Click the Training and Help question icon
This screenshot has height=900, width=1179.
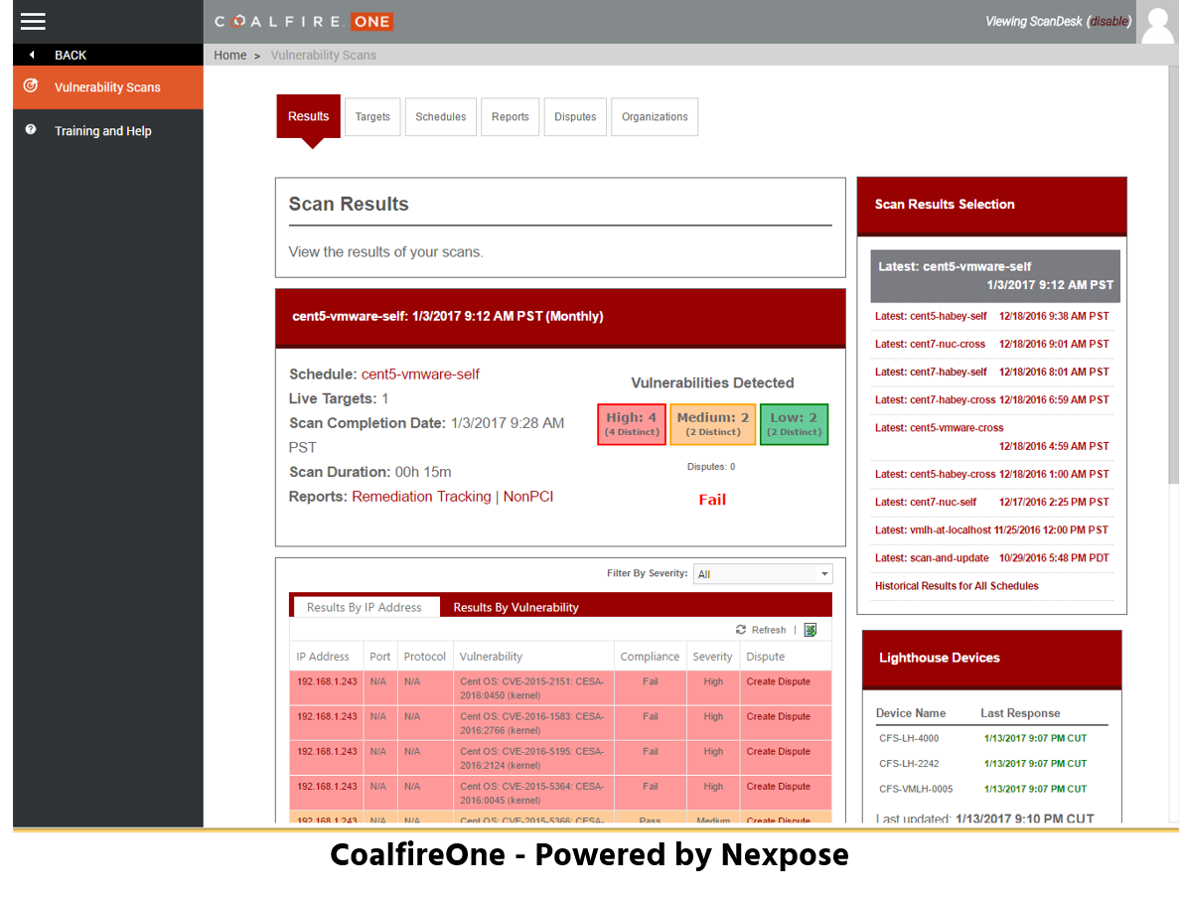pyautogui.click(x=31, y=130)
